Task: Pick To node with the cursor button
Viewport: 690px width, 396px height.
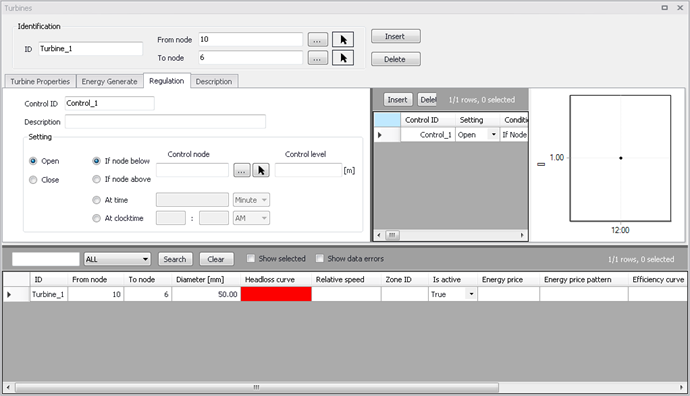Action: click(343, 58)
